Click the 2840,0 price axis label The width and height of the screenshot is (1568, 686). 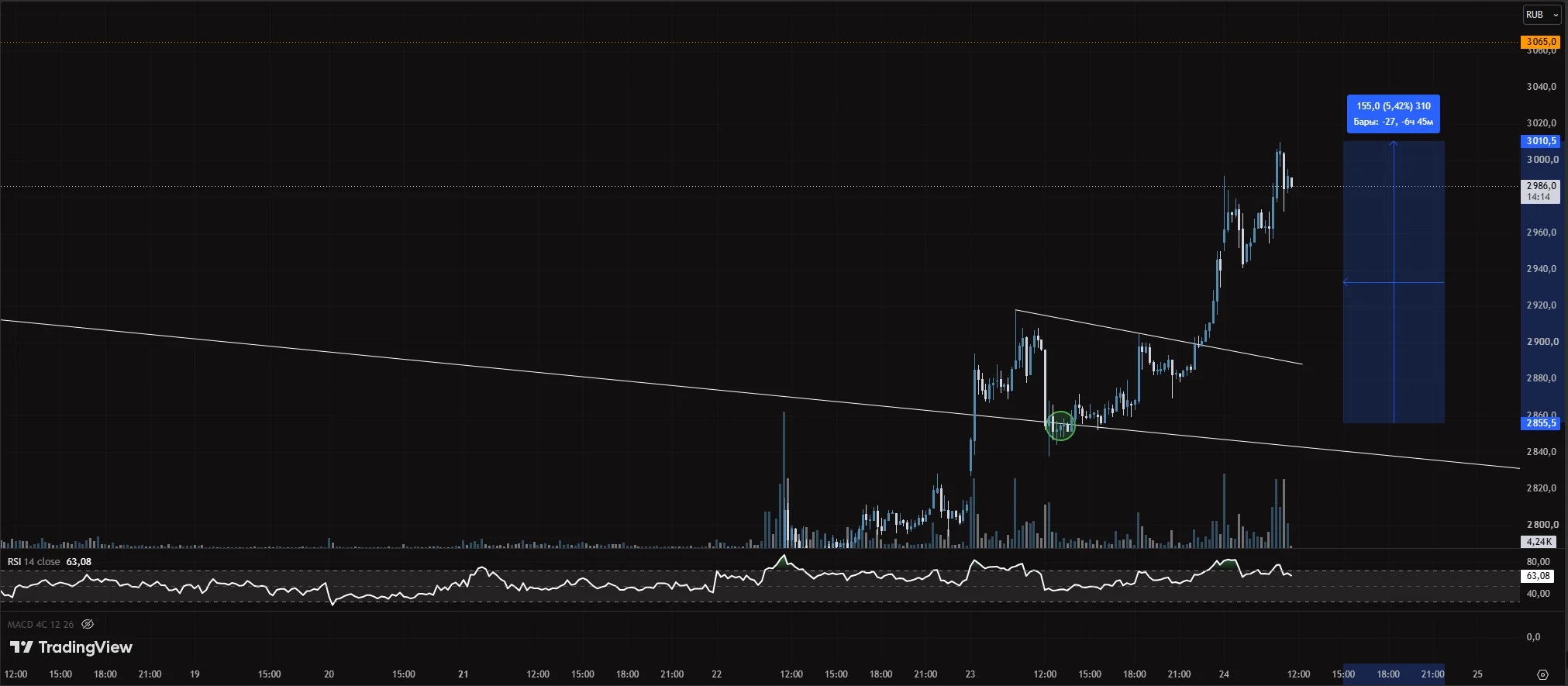point(1542,452)
